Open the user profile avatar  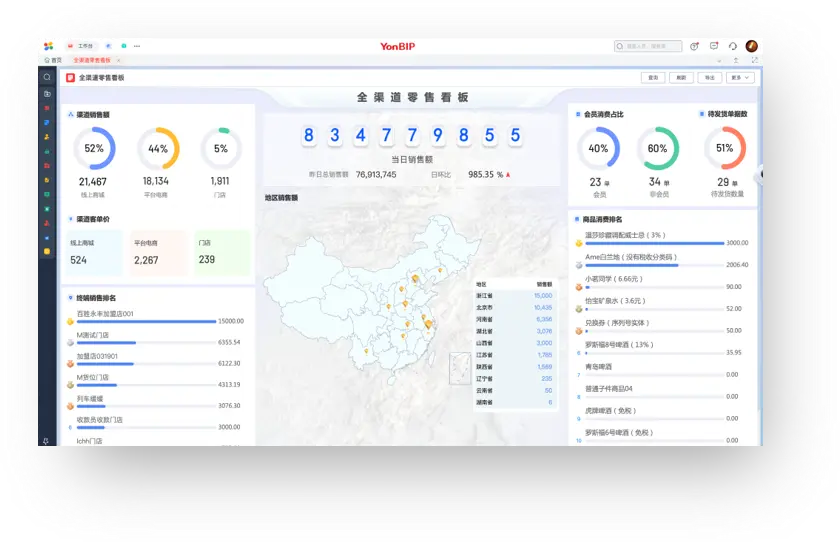coord(751,46)
